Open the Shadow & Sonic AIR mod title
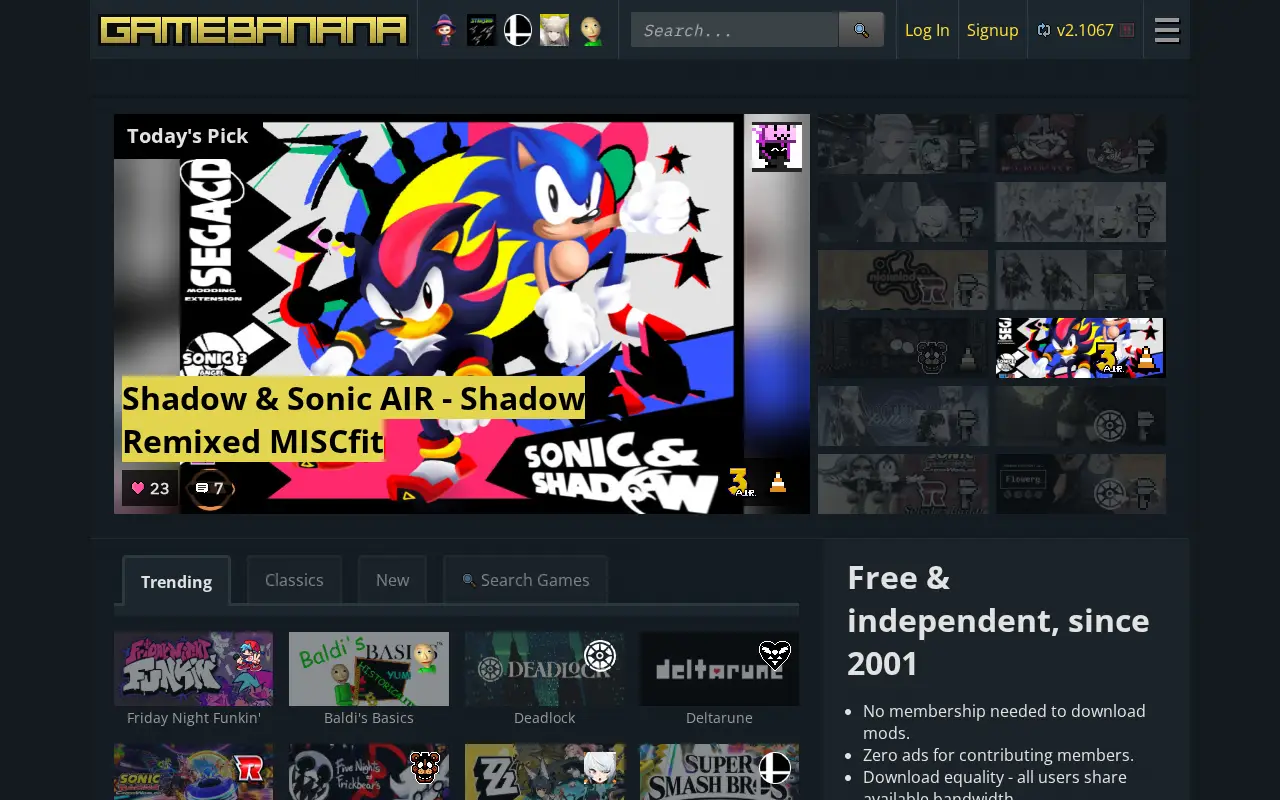The image size is (1280, 800). pos(353,420)
